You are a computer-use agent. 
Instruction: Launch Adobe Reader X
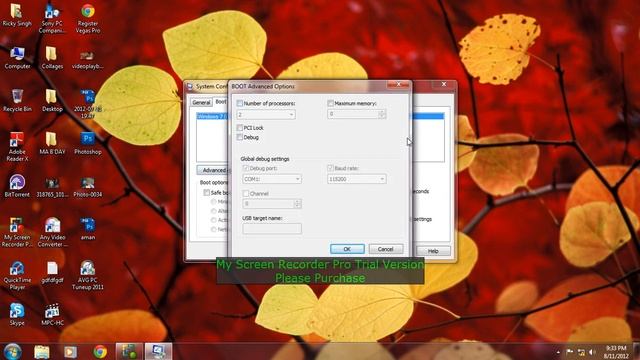click(17, 147)
